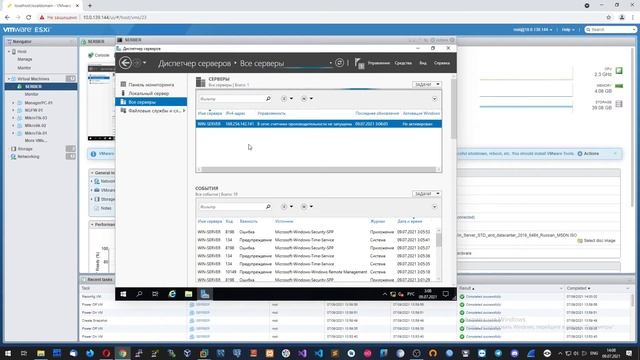
Task: Click Manage under Host in Navigator
Action: 24,60
